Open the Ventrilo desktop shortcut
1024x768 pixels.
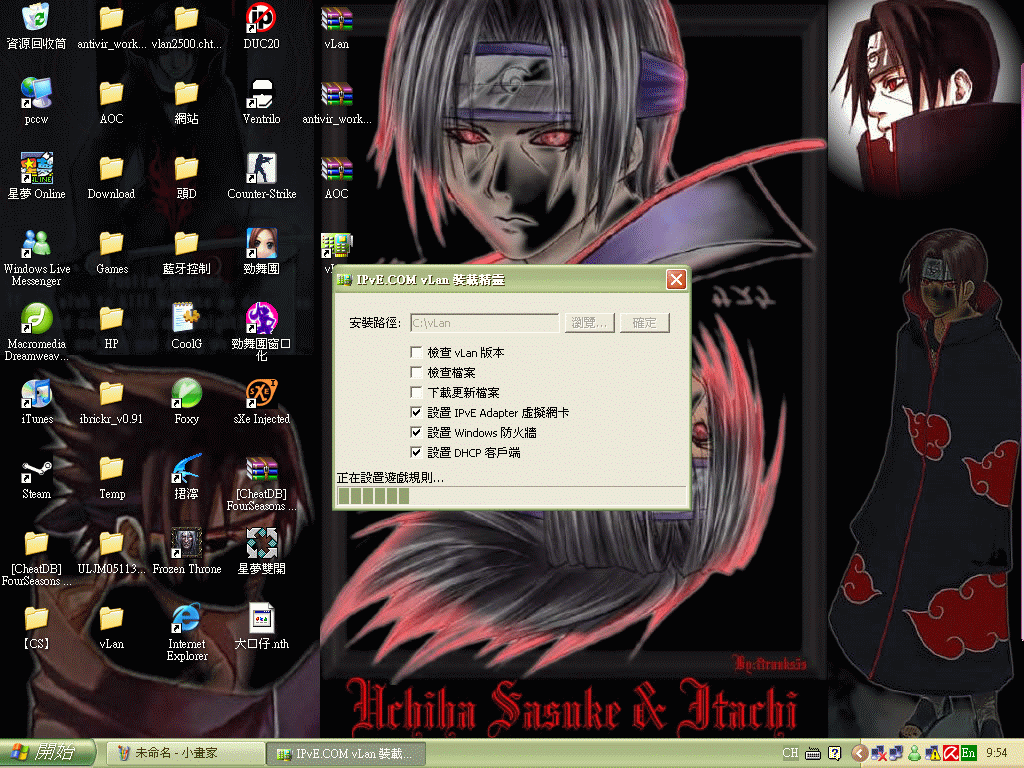point(261,95)
